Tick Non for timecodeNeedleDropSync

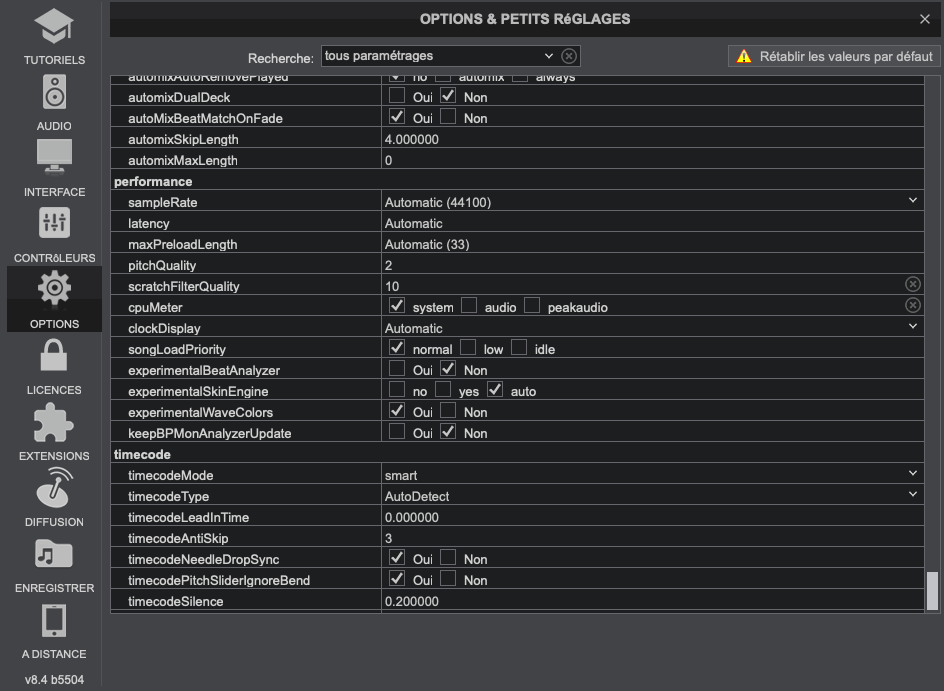coord(448,559)
